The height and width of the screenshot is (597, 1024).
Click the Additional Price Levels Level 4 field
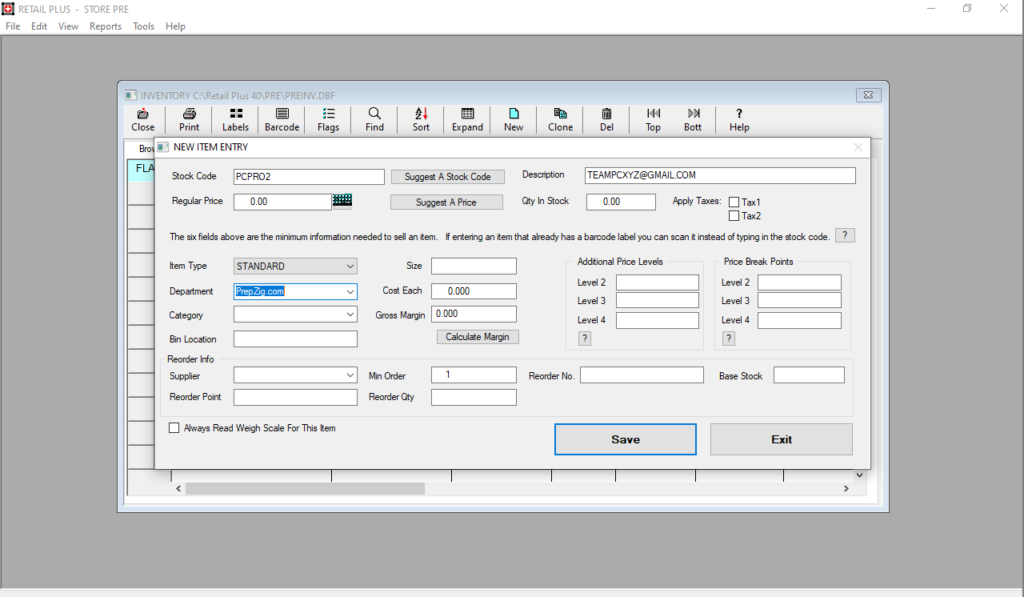(657, 320)
